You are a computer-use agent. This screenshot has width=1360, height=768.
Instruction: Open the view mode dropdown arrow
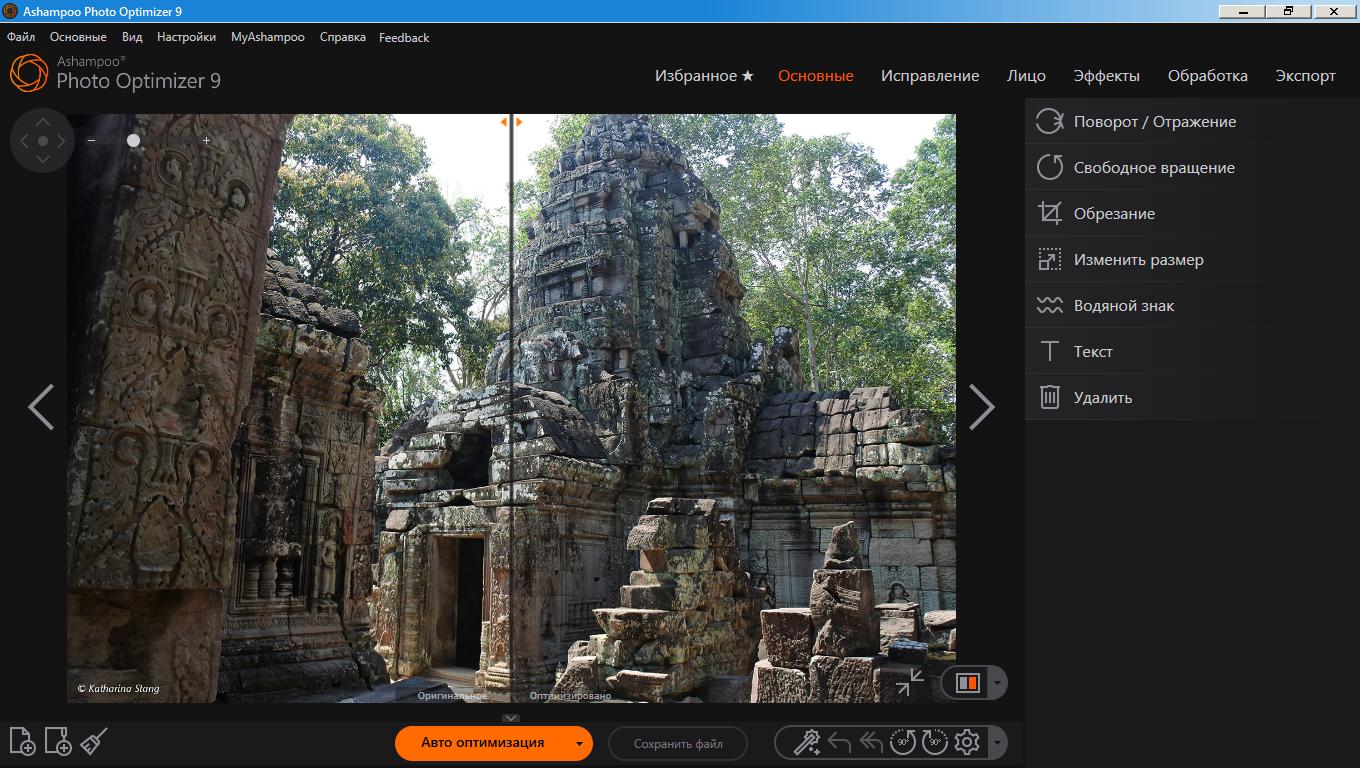997,683
